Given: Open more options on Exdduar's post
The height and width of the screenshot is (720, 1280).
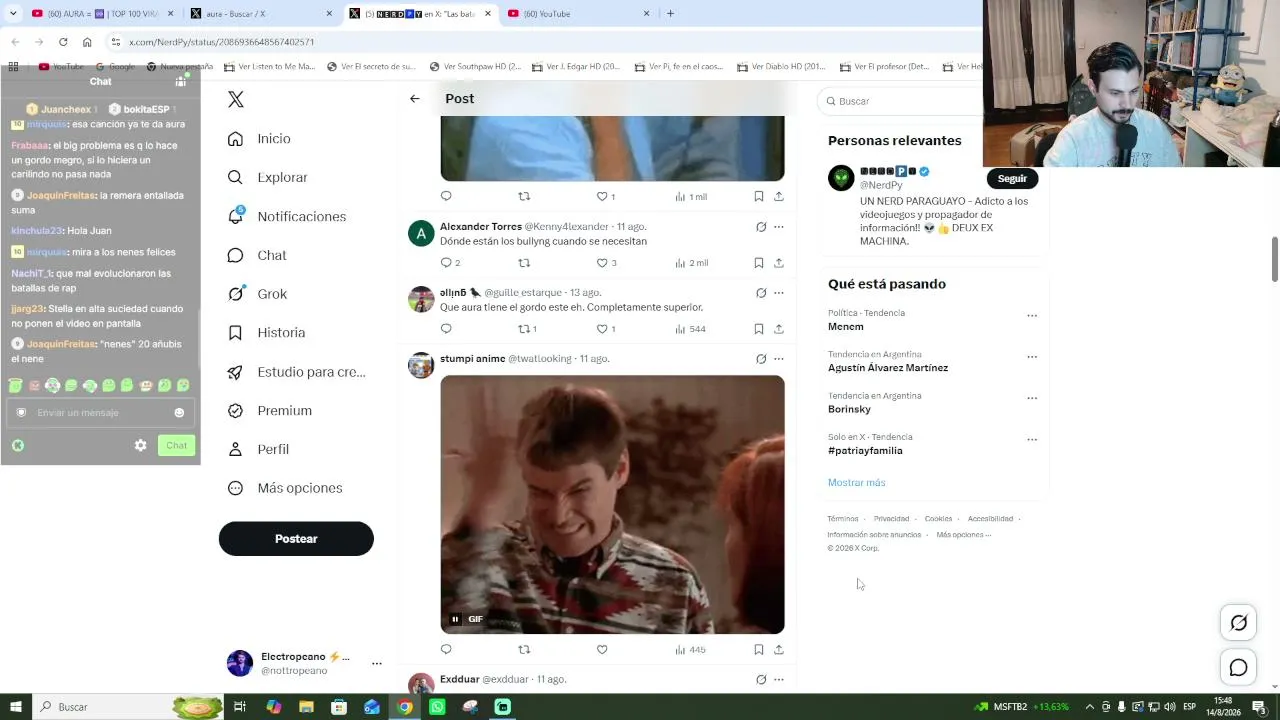Looking at the screenshot, I should pyautogui.click(x=779, y=680).
